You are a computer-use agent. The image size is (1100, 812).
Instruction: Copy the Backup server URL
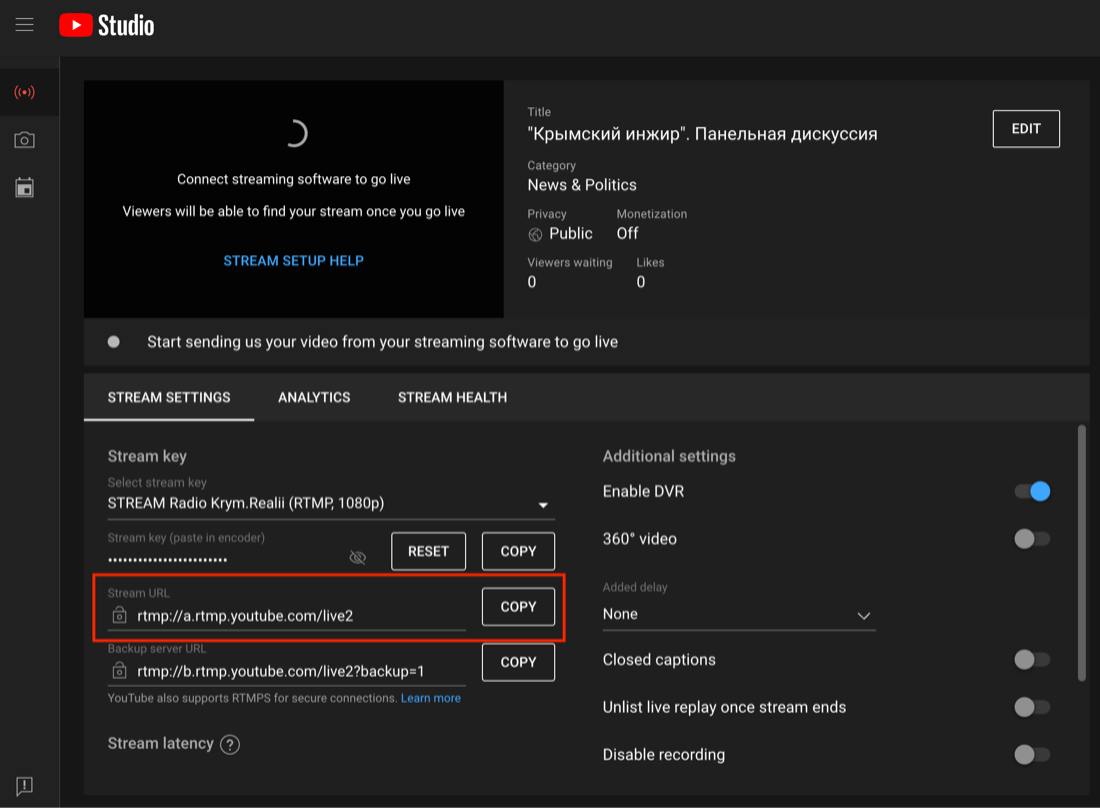coord(518,663)
